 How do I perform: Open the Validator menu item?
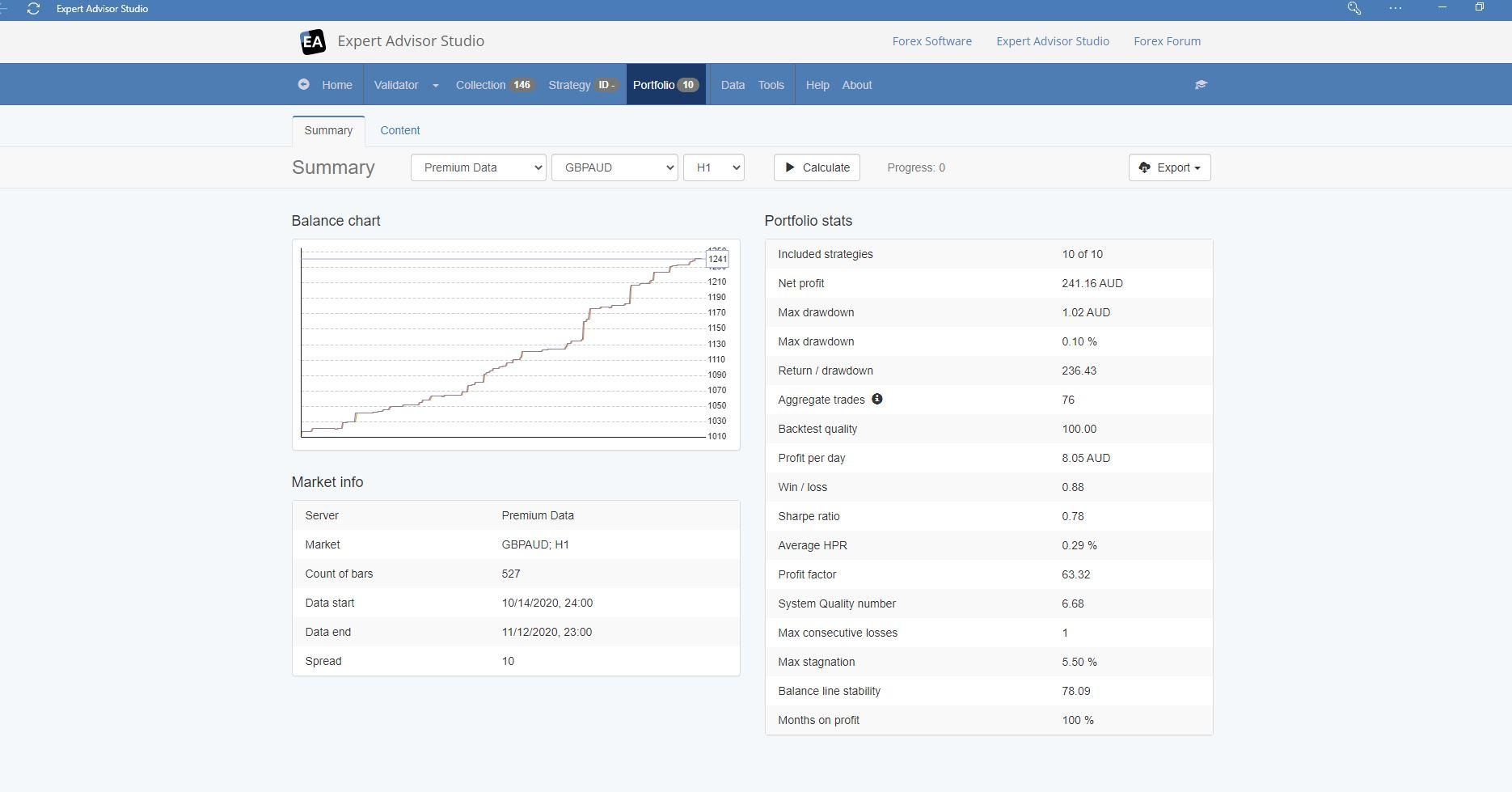click(x=396, y=85)
